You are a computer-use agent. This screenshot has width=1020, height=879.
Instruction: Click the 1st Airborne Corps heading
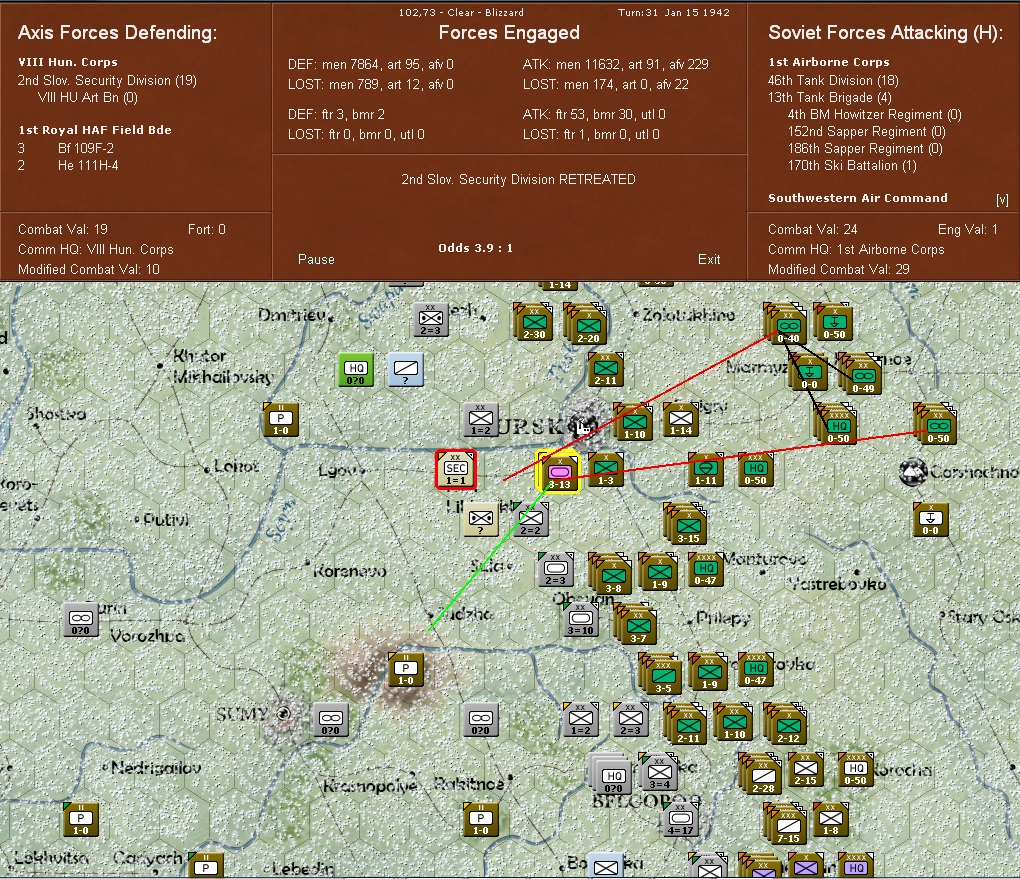(x=829, y=62)
